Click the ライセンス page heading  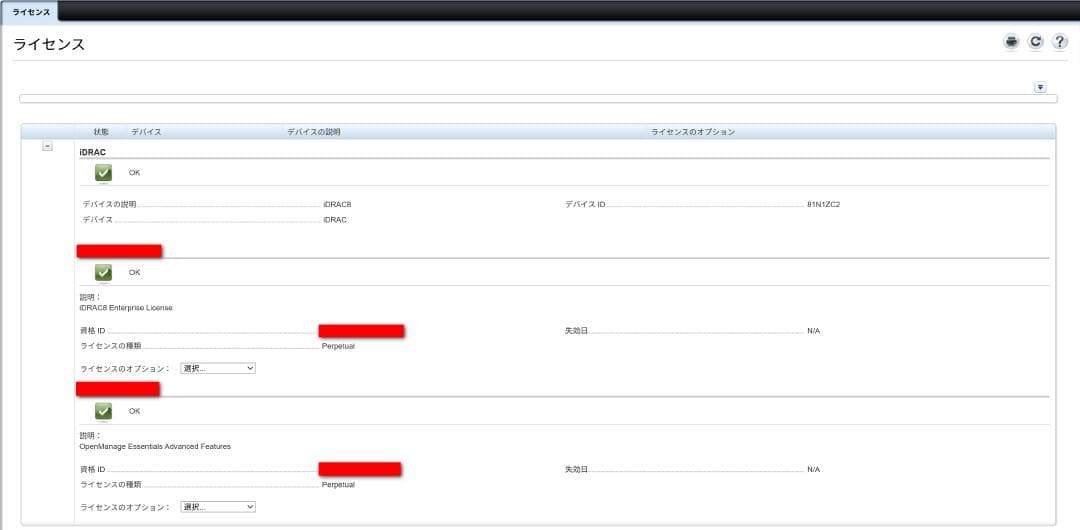coord(49,44)
